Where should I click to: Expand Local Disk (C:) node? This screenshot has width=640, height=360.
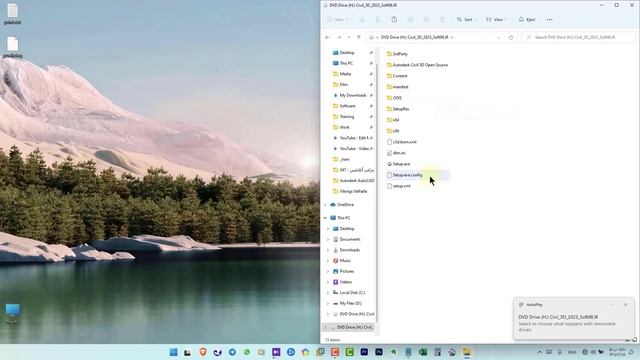pos(328,293)
